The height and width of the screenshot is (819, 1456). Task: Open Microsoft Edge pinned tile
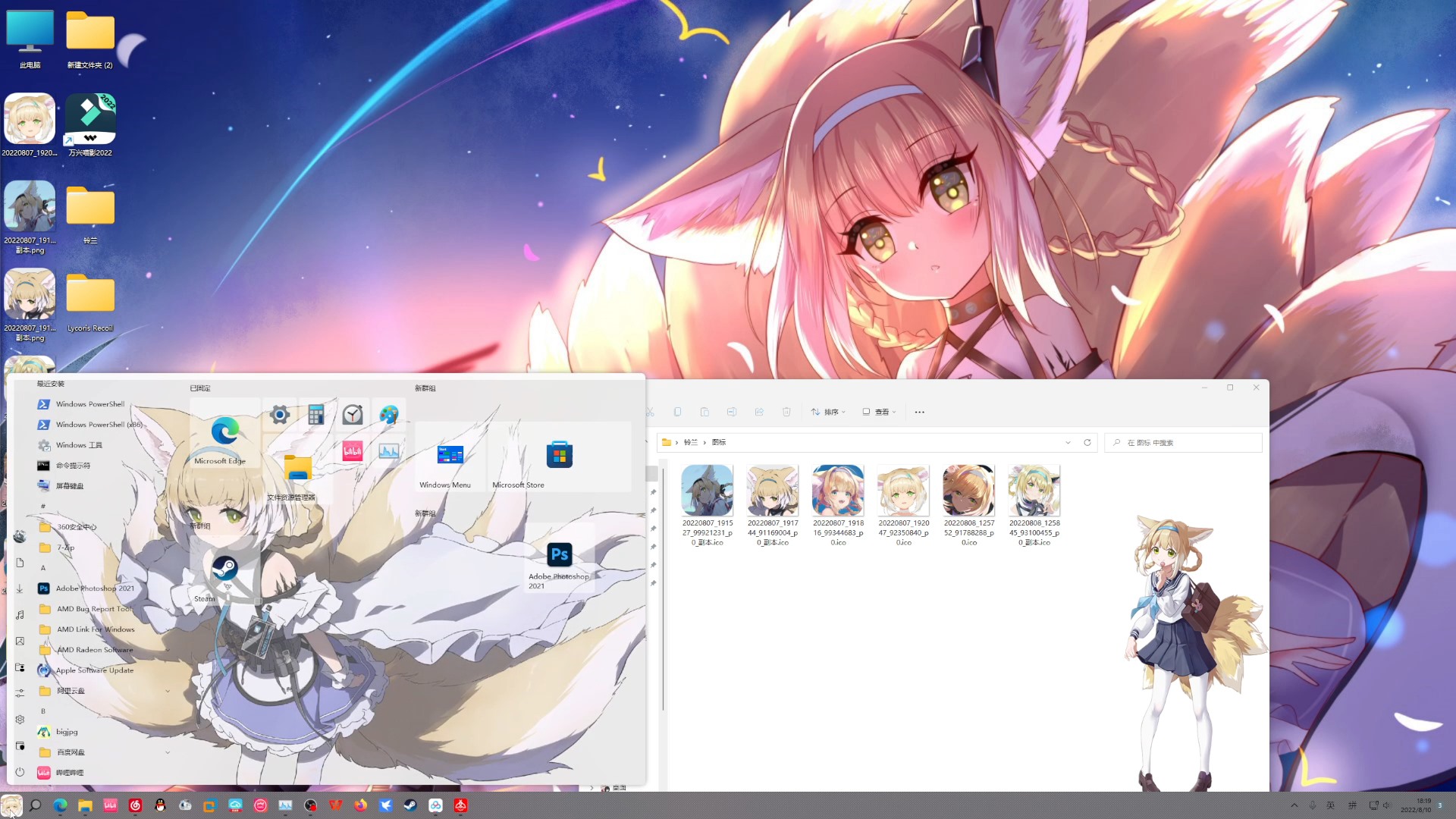point(224,435)
